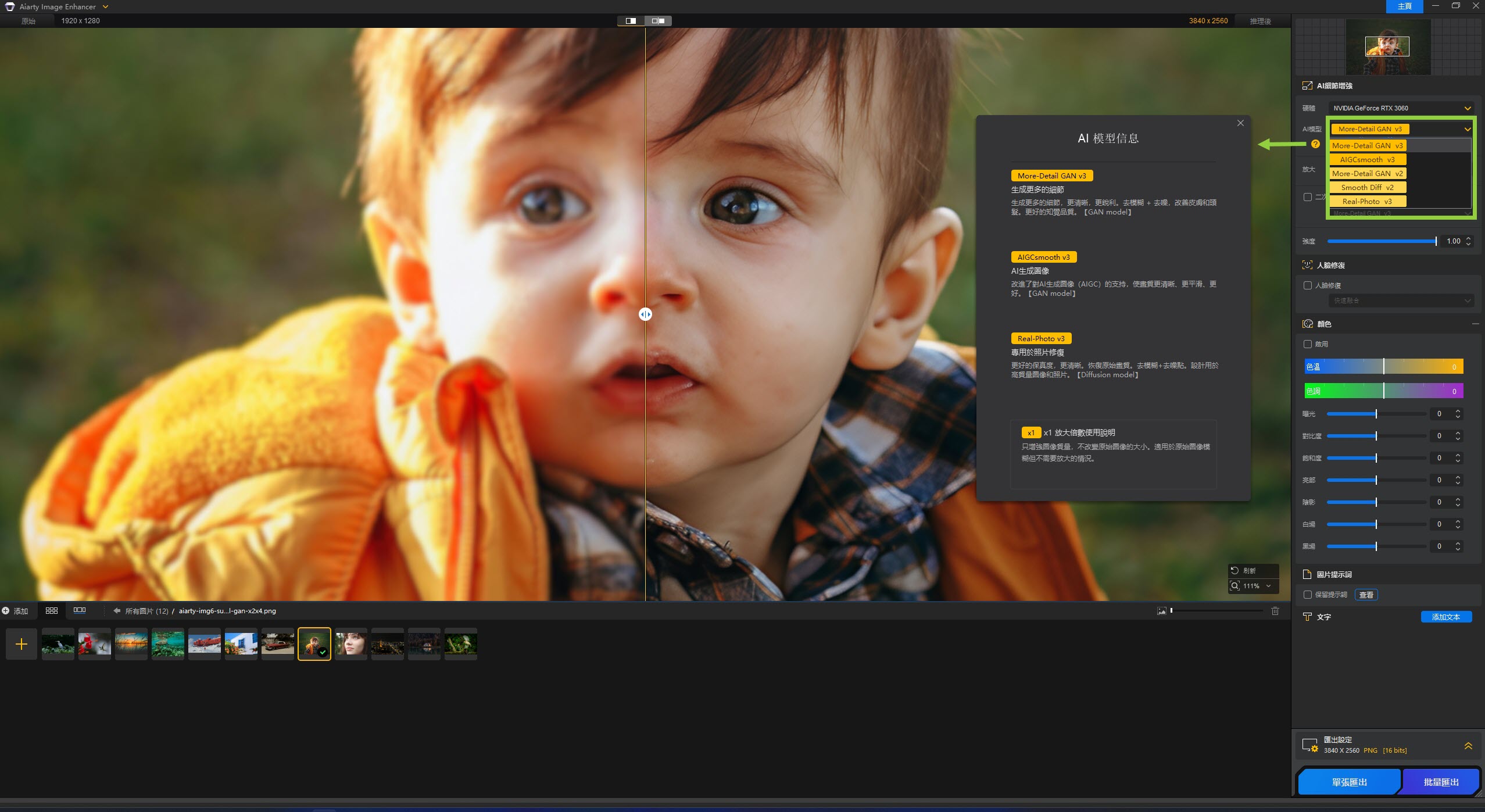This screenshot has width=1485, height=812.
Task: Click the filmstrip list view icon
Action: (x=80, y=610)
